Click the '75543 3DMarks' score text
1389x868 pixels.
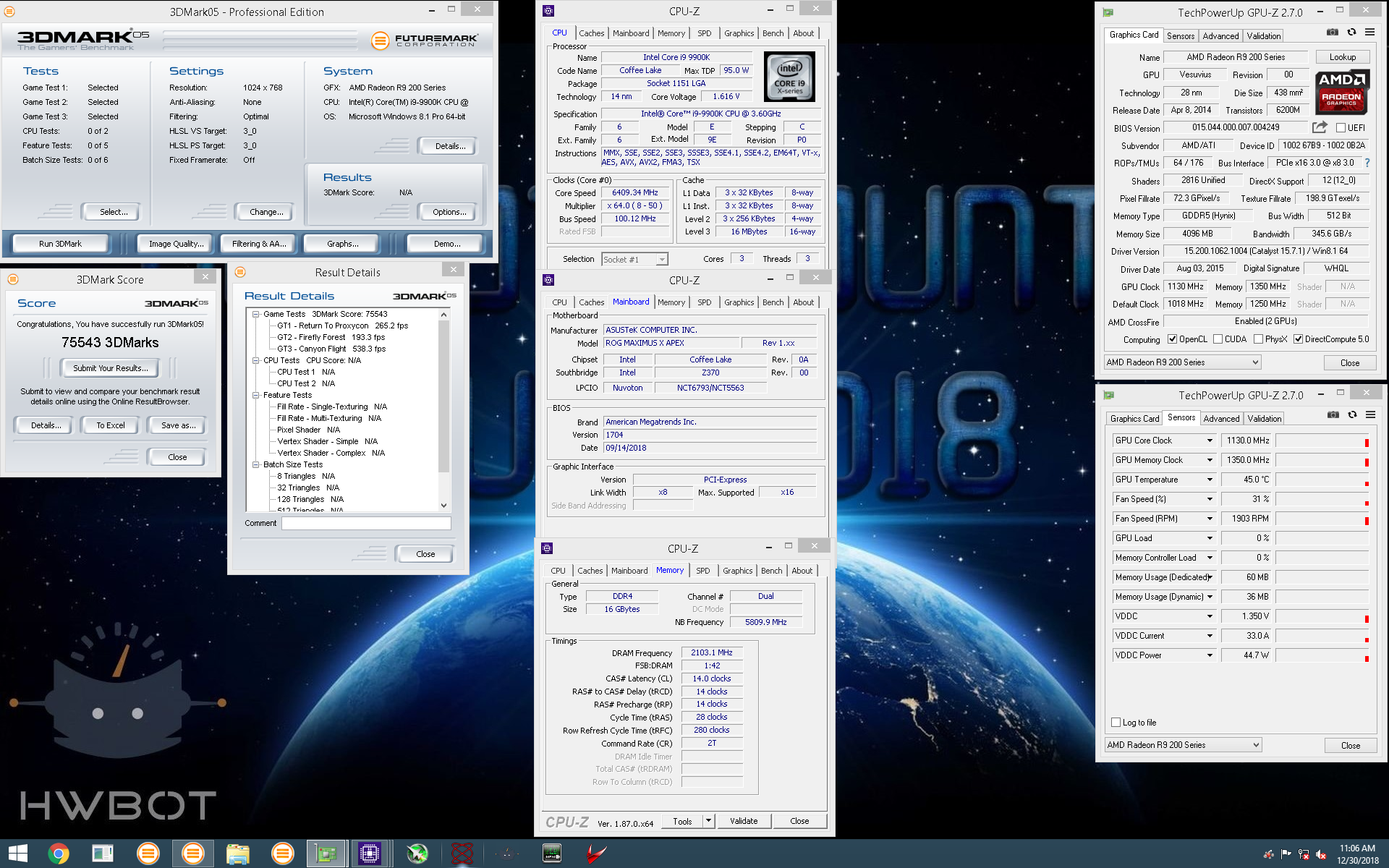tap(110, 343)
